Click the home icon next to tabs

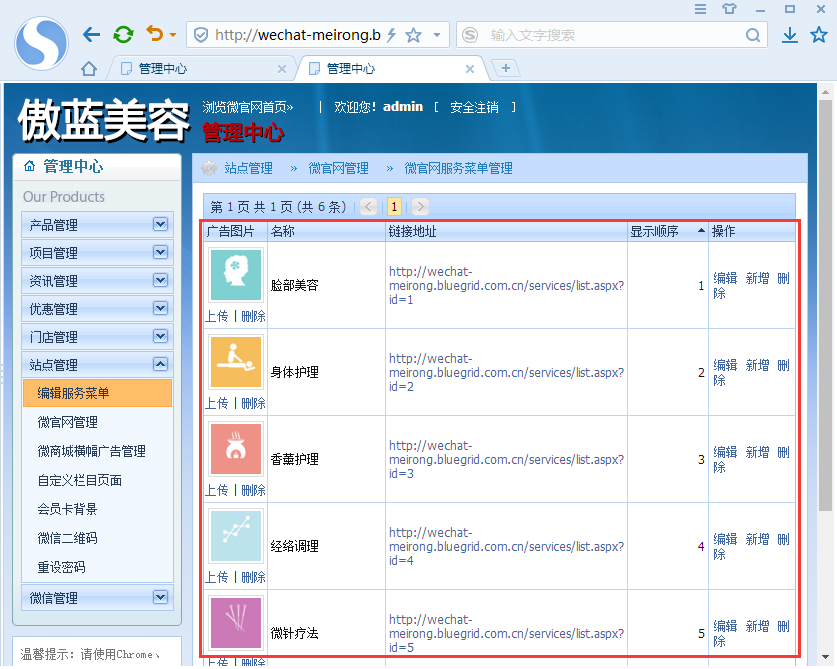88,68
